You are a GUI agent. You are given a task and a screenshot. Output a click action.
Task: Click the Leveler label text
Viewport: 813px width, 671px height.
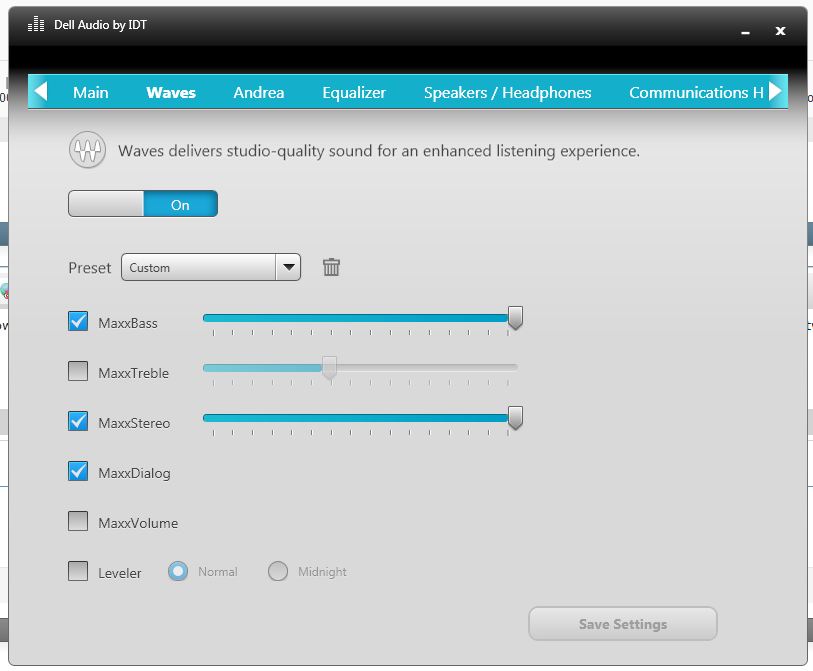[120, 573]
